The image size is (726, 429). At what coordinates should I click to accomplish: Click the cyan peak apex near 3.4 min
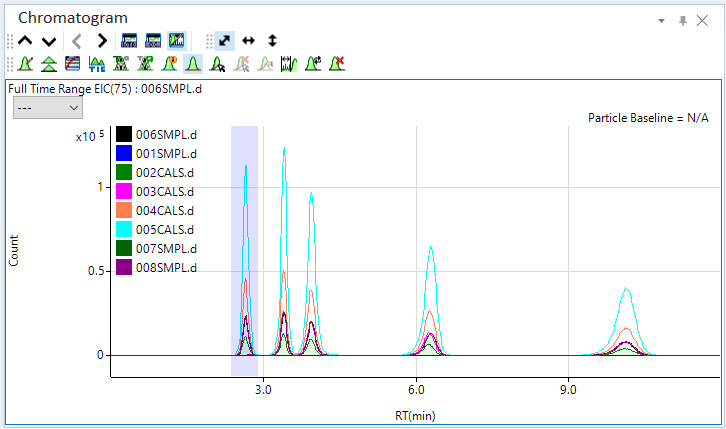[x=284, y=149]
